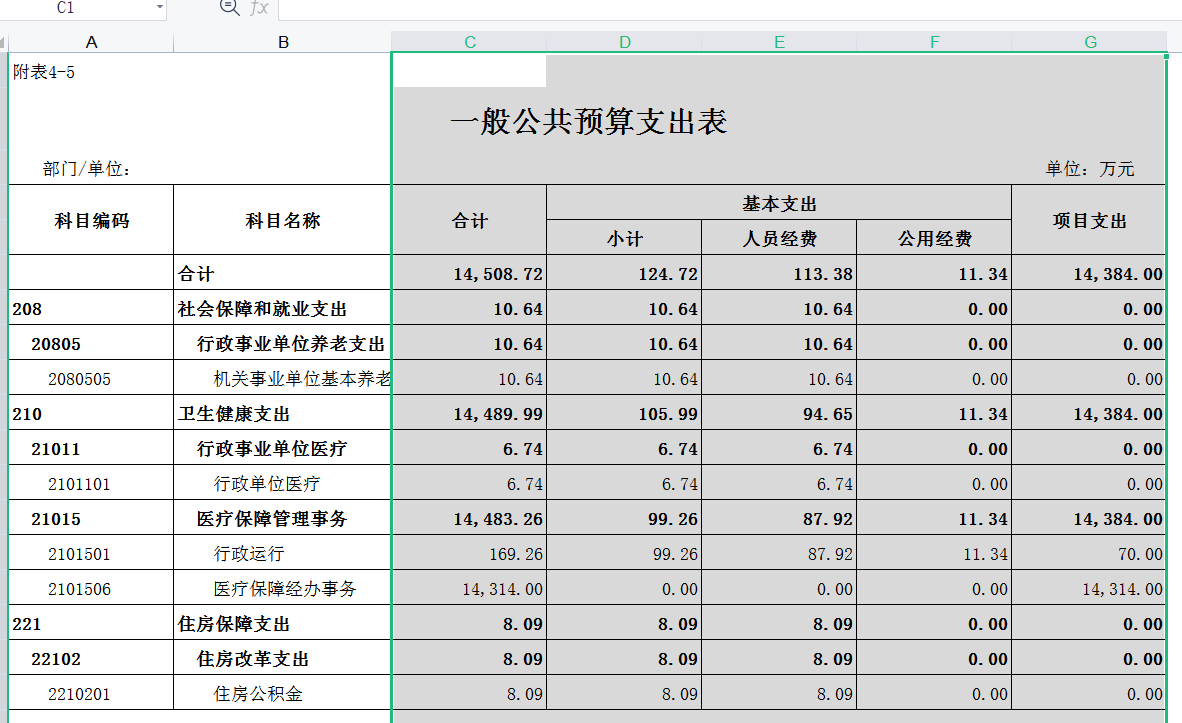The image size is (1182, 723).
Task: Click code cell 21011
Action: (91, 448)
